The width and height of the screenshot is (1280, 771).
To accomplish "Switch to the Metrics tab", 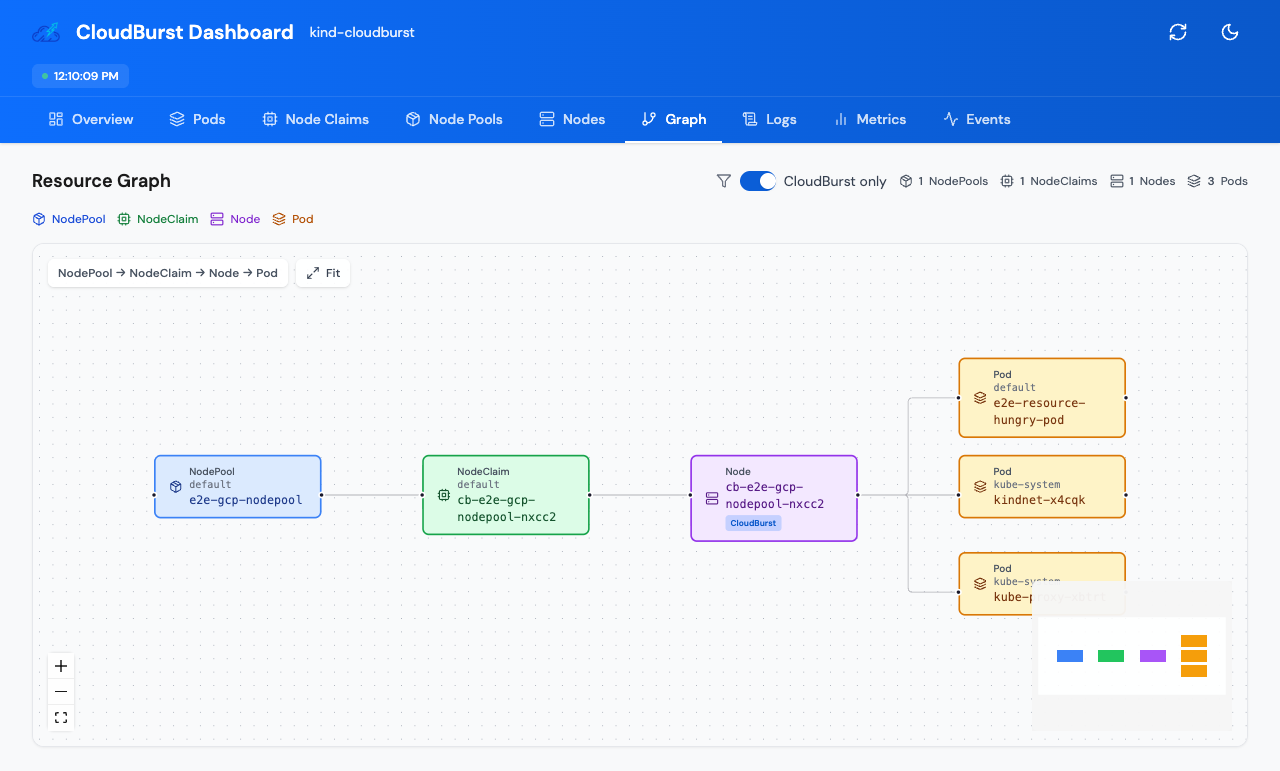I will (870, 119).
